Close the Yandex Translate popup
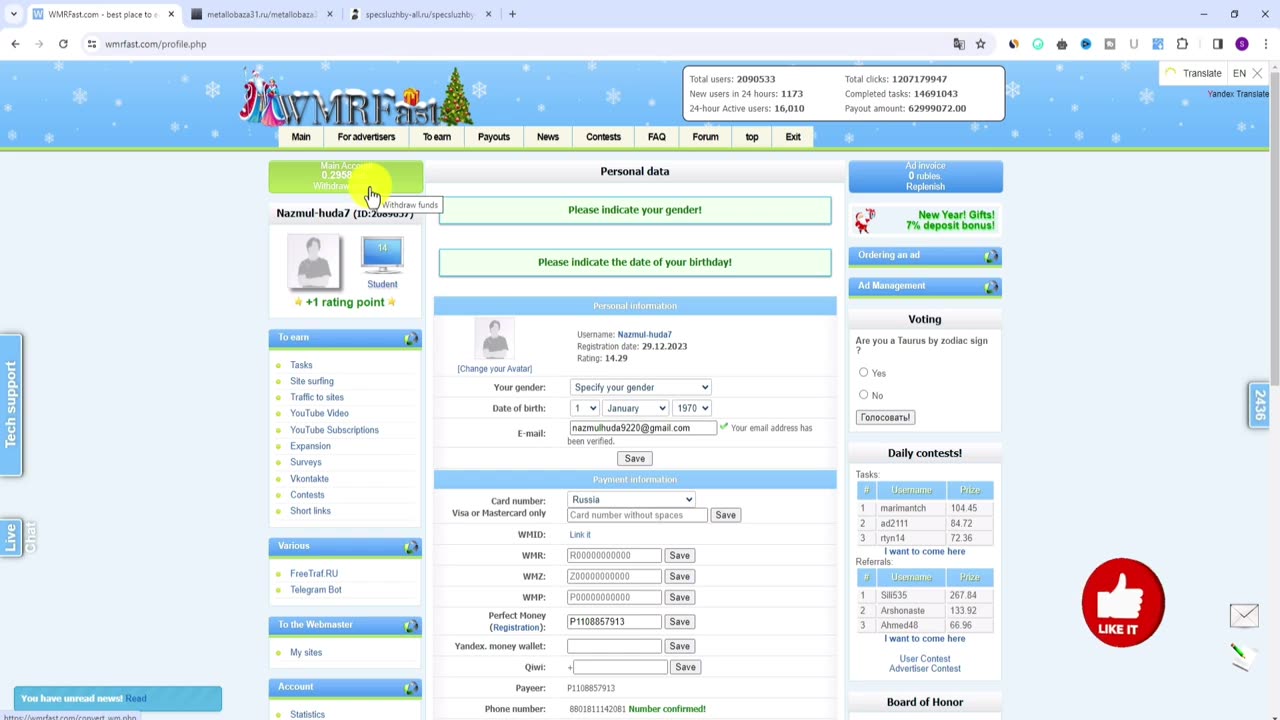The width and height of the screenshot is (1280, 720). (x=1257, y=73)
